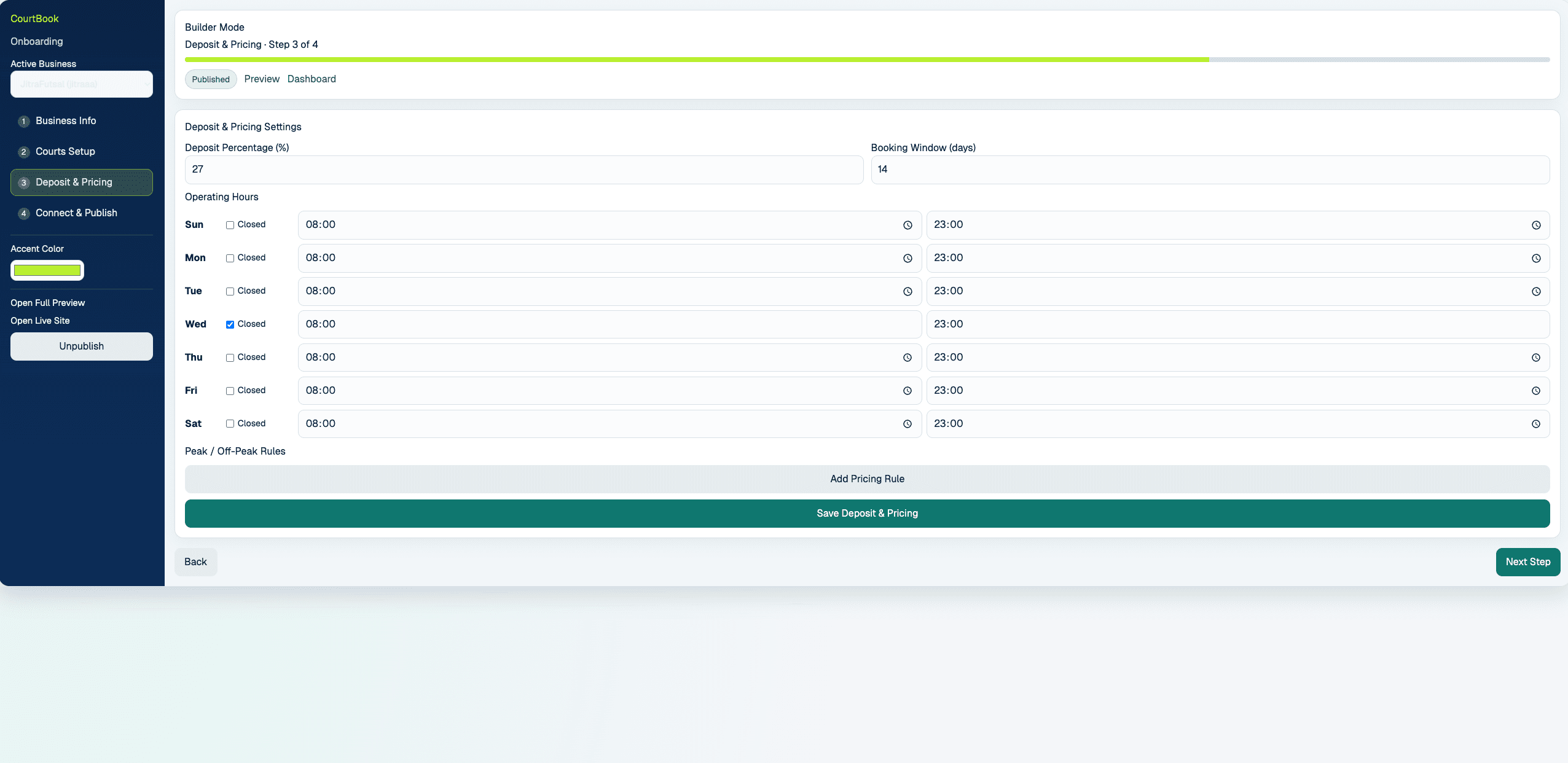The width and height of the screenshot is (1568, 763).
Task: Uncheck the Closed checkbox for Wednesday
Action: tap(230, 324)
